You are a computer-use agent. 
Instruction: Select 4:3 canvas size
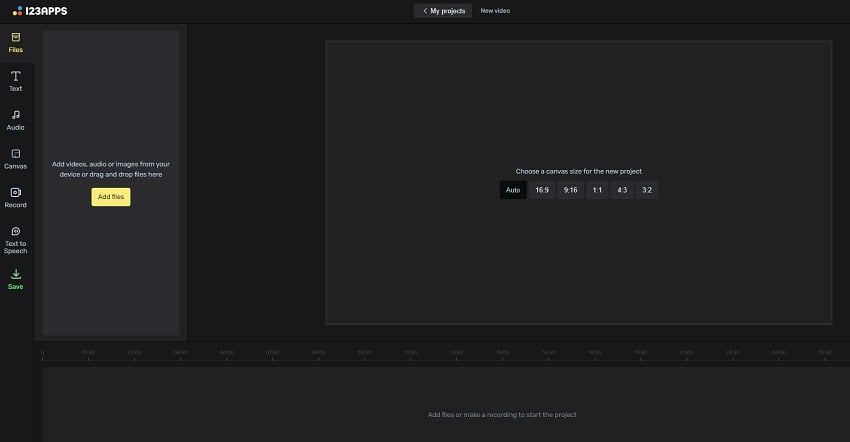point(622,190)
